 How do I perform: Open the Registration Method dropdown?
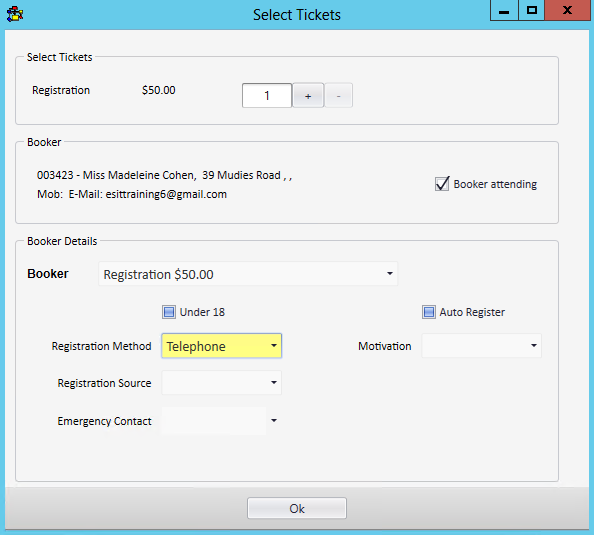coord(222,346)
